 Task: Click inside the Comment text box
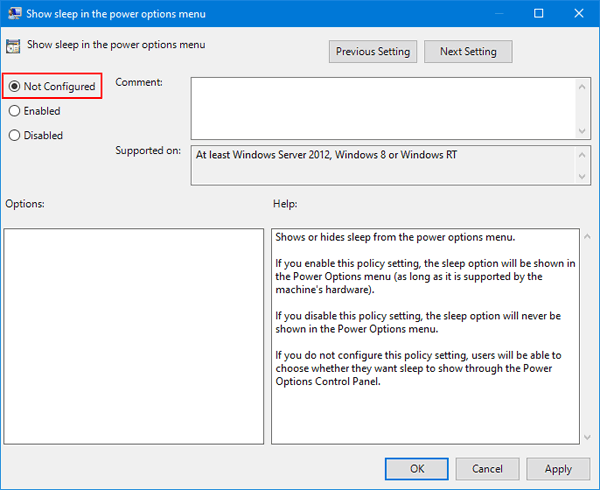pos(380,108)
